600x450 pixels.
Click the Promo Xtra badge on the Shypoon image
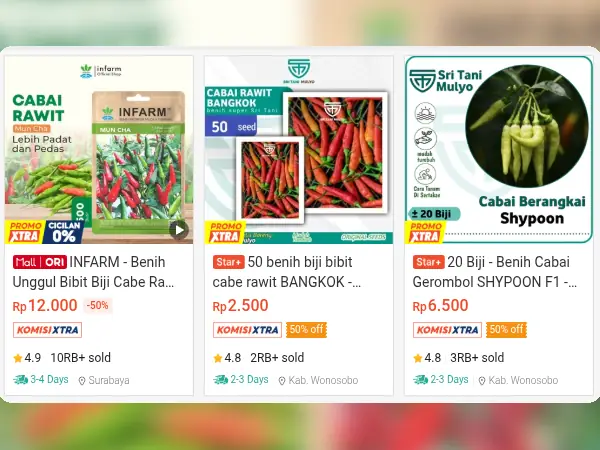[x=425, y=232]
